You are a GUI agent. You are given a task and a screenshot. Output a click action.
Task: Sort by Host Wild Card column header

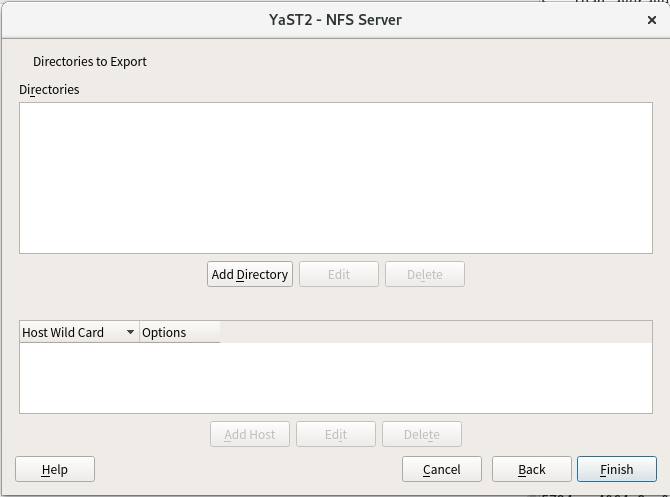[79, 332]
